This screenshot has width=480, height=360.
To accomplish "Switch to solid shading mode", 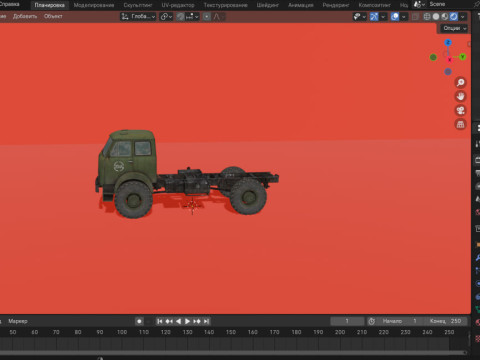I will (436, 17).
